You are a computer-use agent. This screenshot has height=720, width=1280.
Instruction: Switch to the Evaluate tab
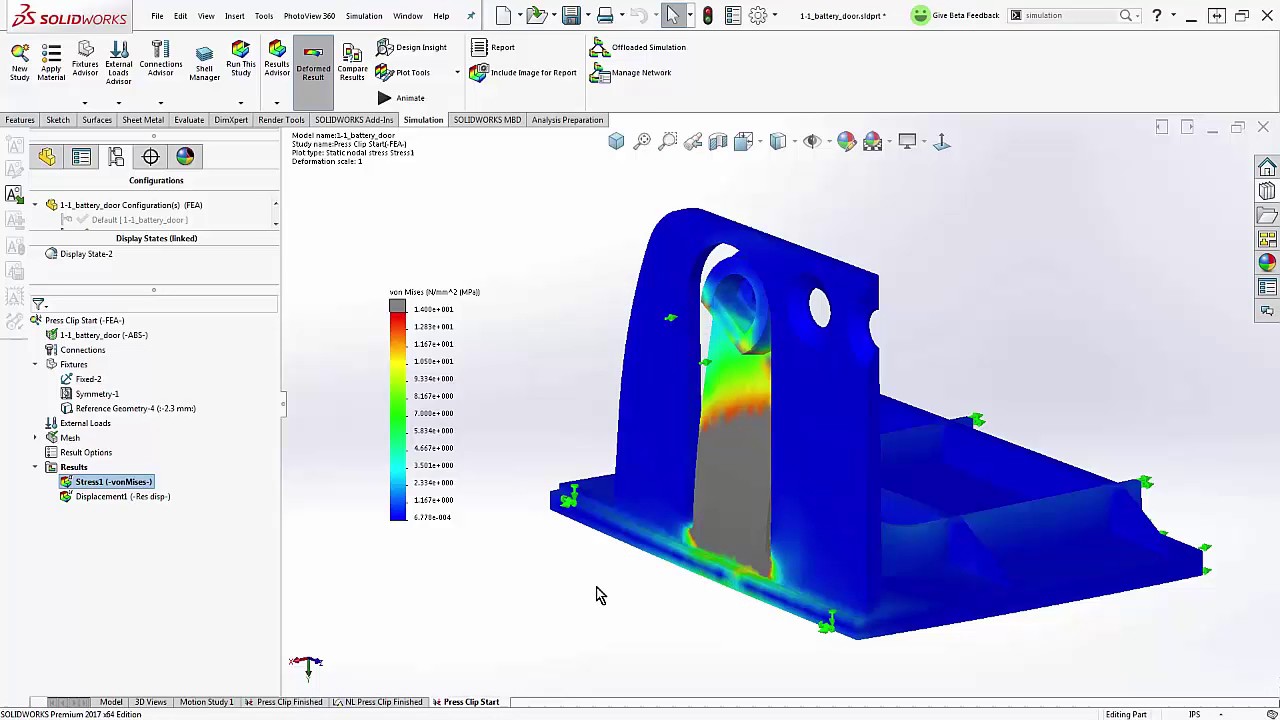[189, 120]
